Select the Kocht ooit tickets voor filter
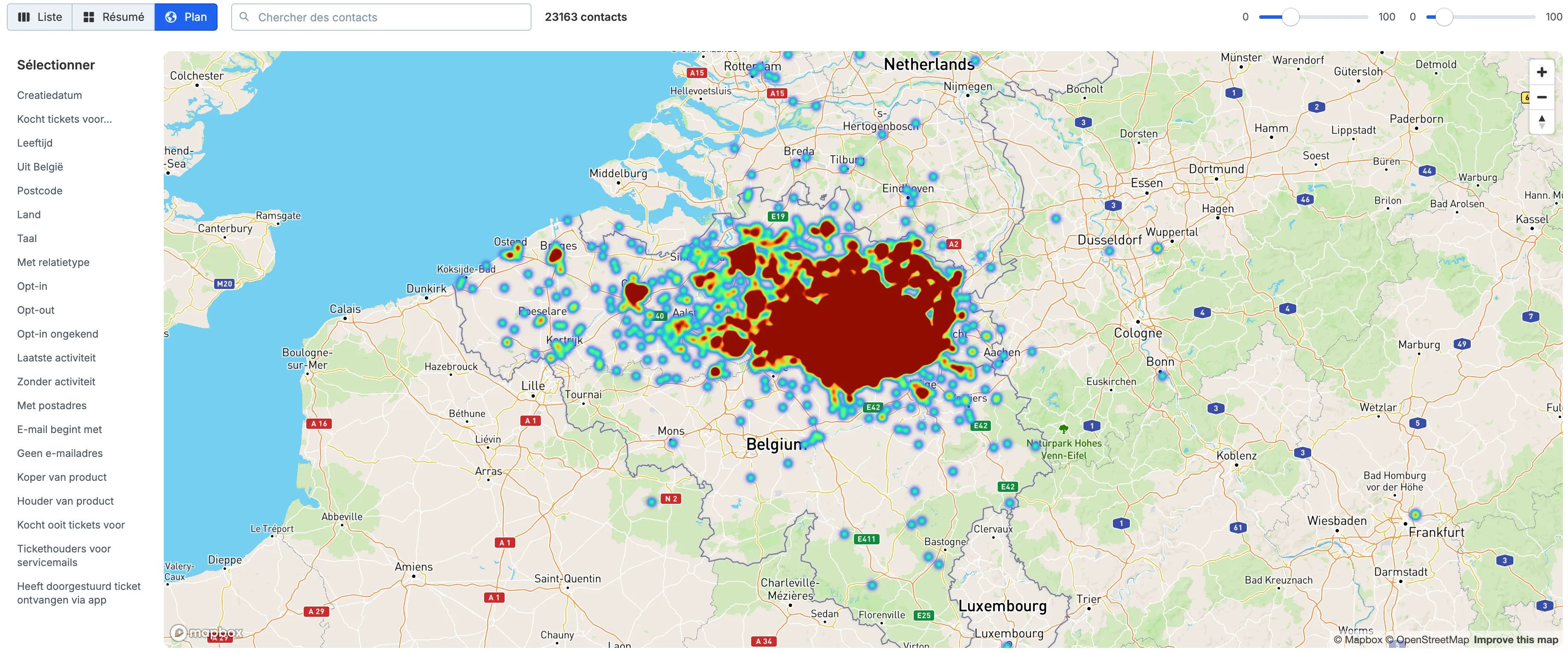Screen dimensions: 1568x653 (x=71, y=525)
